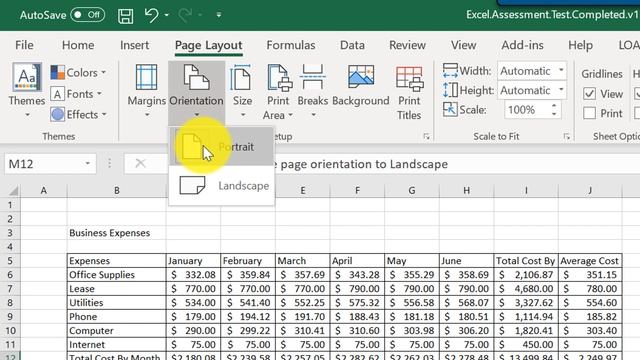The width and height of the screenshot is (640, 360).
Task: Select column F header
Action: (x=357, y=191)
